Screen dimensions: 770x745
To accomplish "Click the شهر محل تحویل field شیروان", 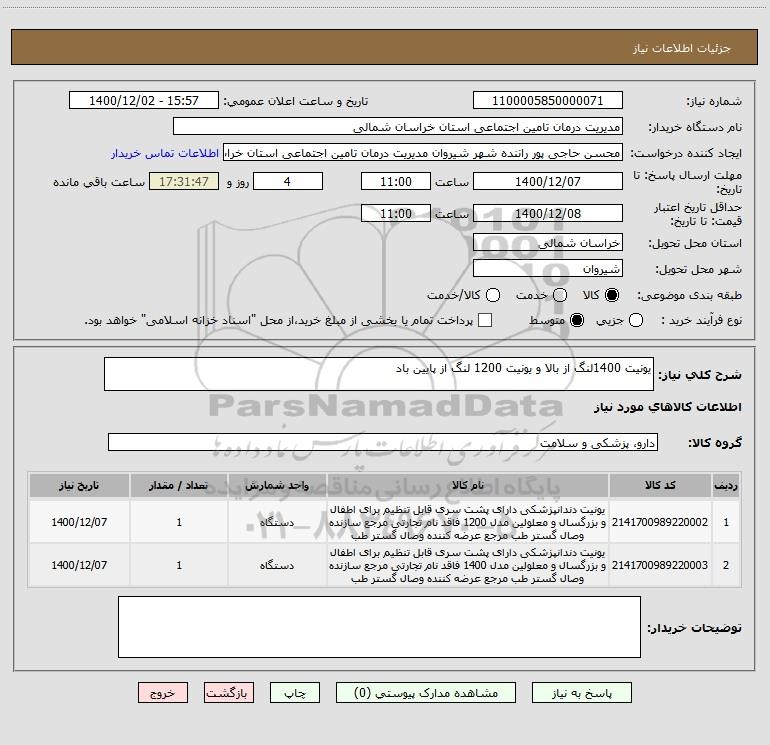I will 548,268.
